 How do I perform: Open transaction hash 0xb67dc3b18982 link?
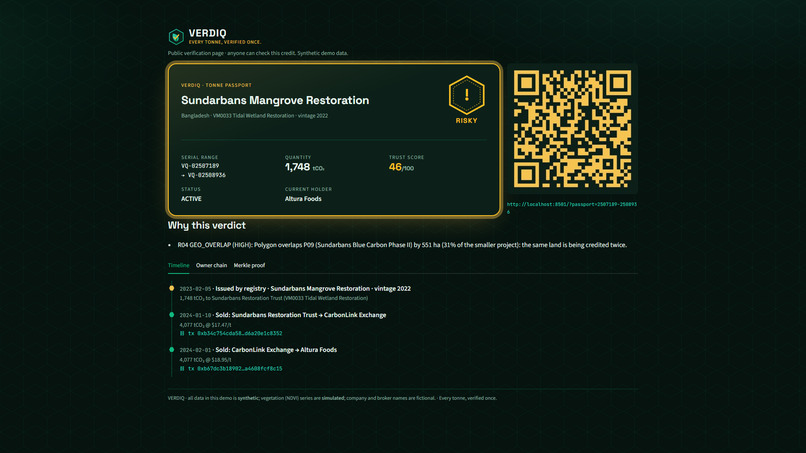click(x=235, y=368)
